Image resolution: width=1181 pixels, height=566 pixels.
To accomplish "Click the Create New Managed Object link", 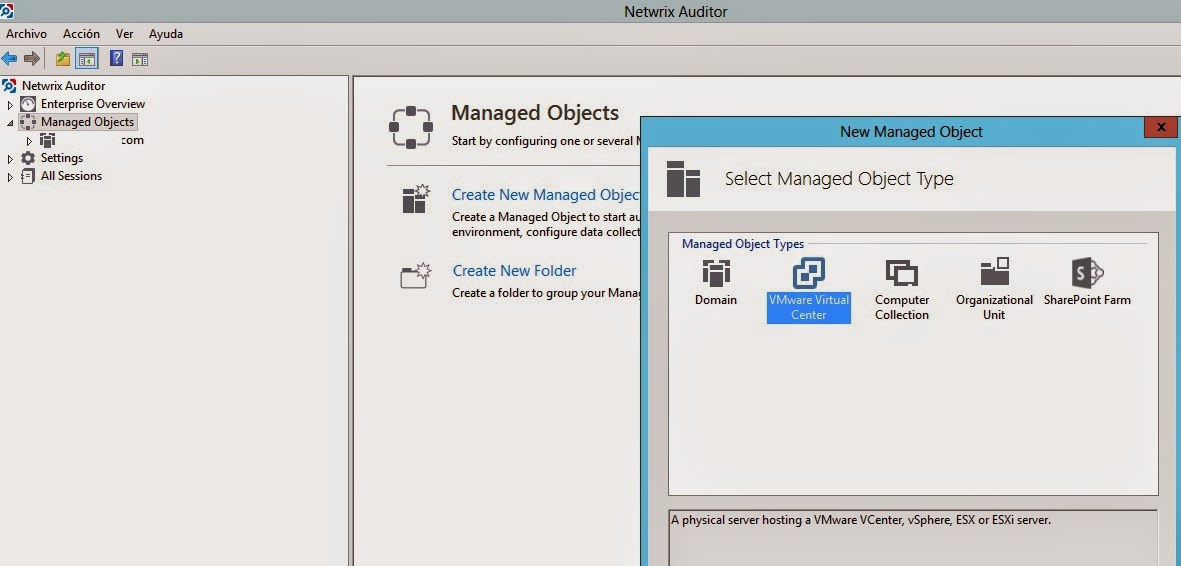I will (545, 195).
